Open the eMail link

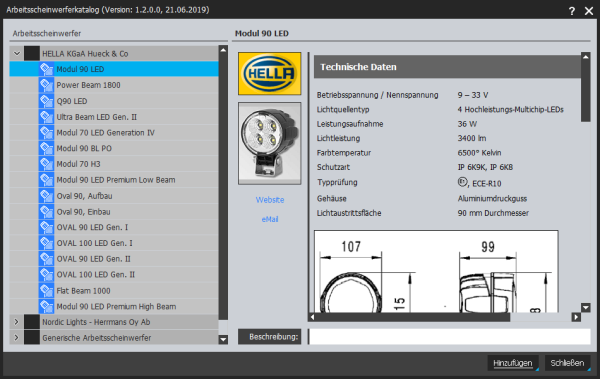270,219
